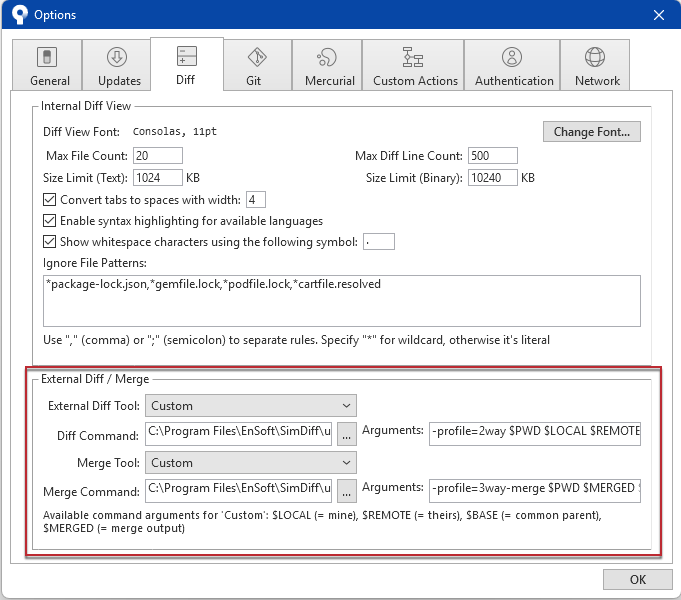The image size is (681, 600).
Task: Confirm with the OK button
Action: [638, 580]
